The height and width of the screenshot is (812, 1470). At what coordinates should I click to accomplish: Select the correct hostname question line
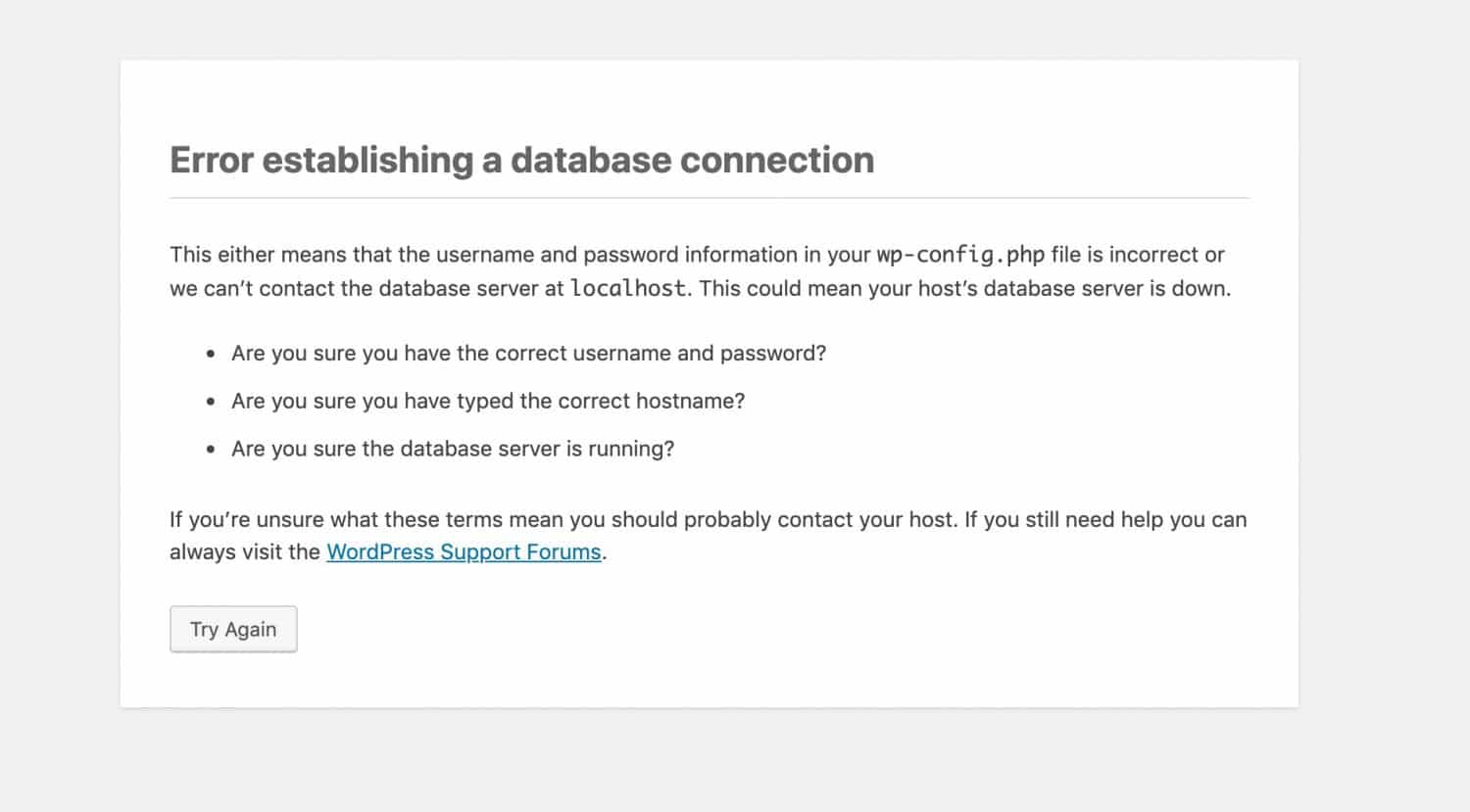coord(488,402)
